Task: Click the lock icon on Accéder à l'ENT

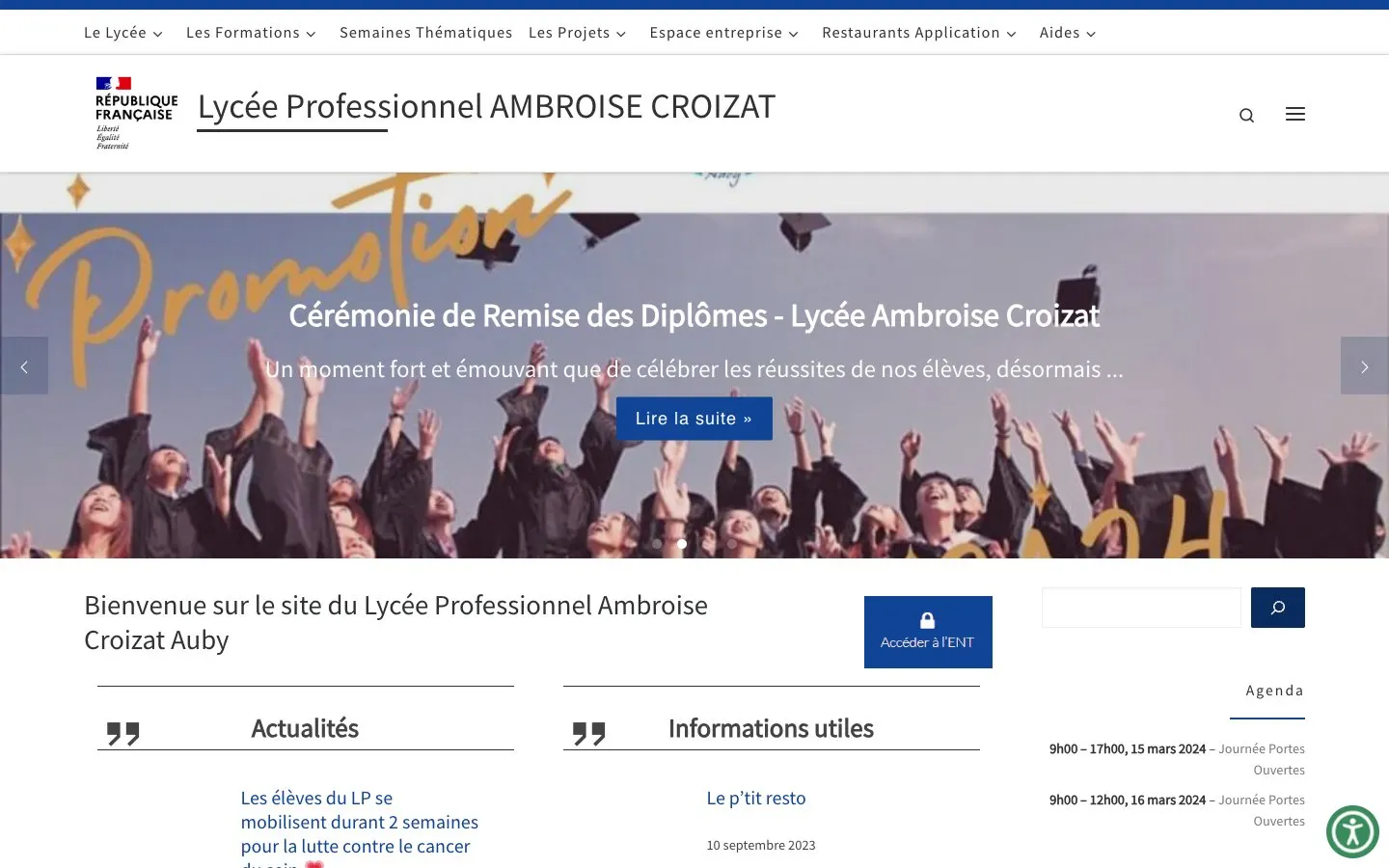Action: (x=928, y=620)
